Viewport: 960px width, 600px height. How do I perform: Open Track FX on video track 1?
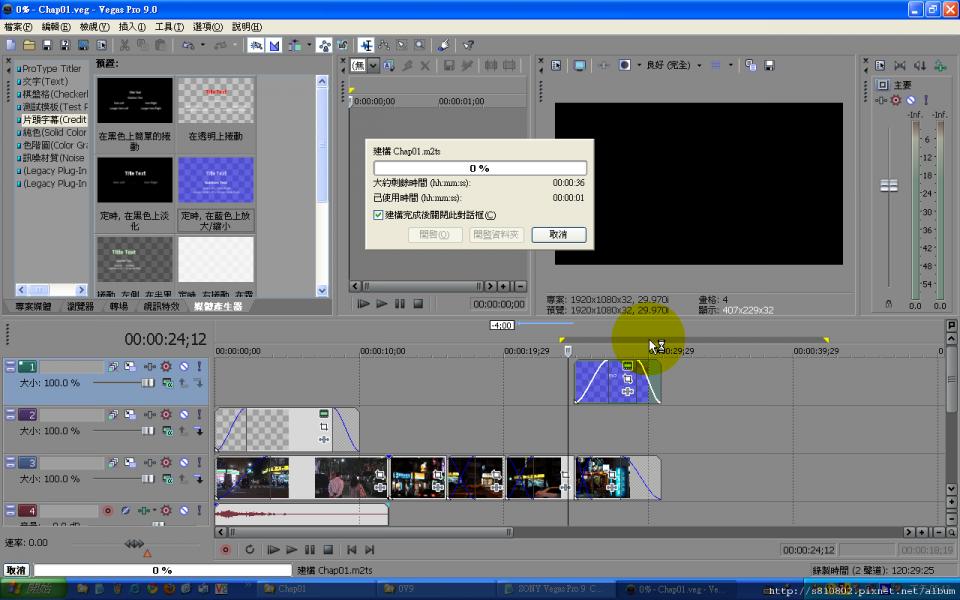pos(166,367)
